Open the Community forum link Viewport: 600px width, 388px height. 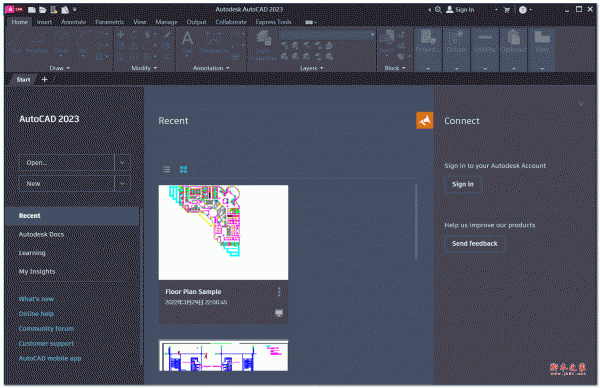46,329
